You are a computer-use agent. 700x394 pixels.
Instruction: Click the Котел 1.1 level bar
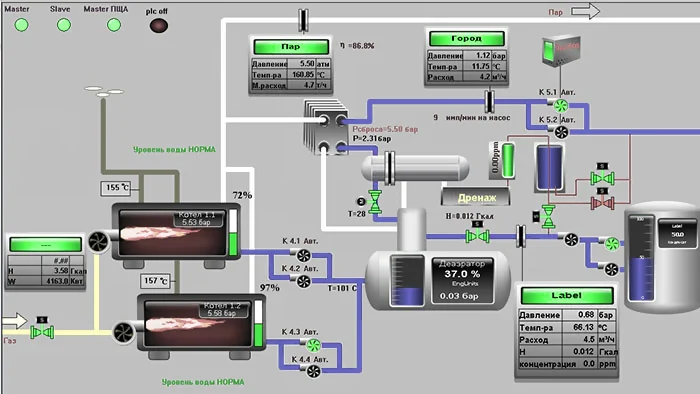(233, 232)
